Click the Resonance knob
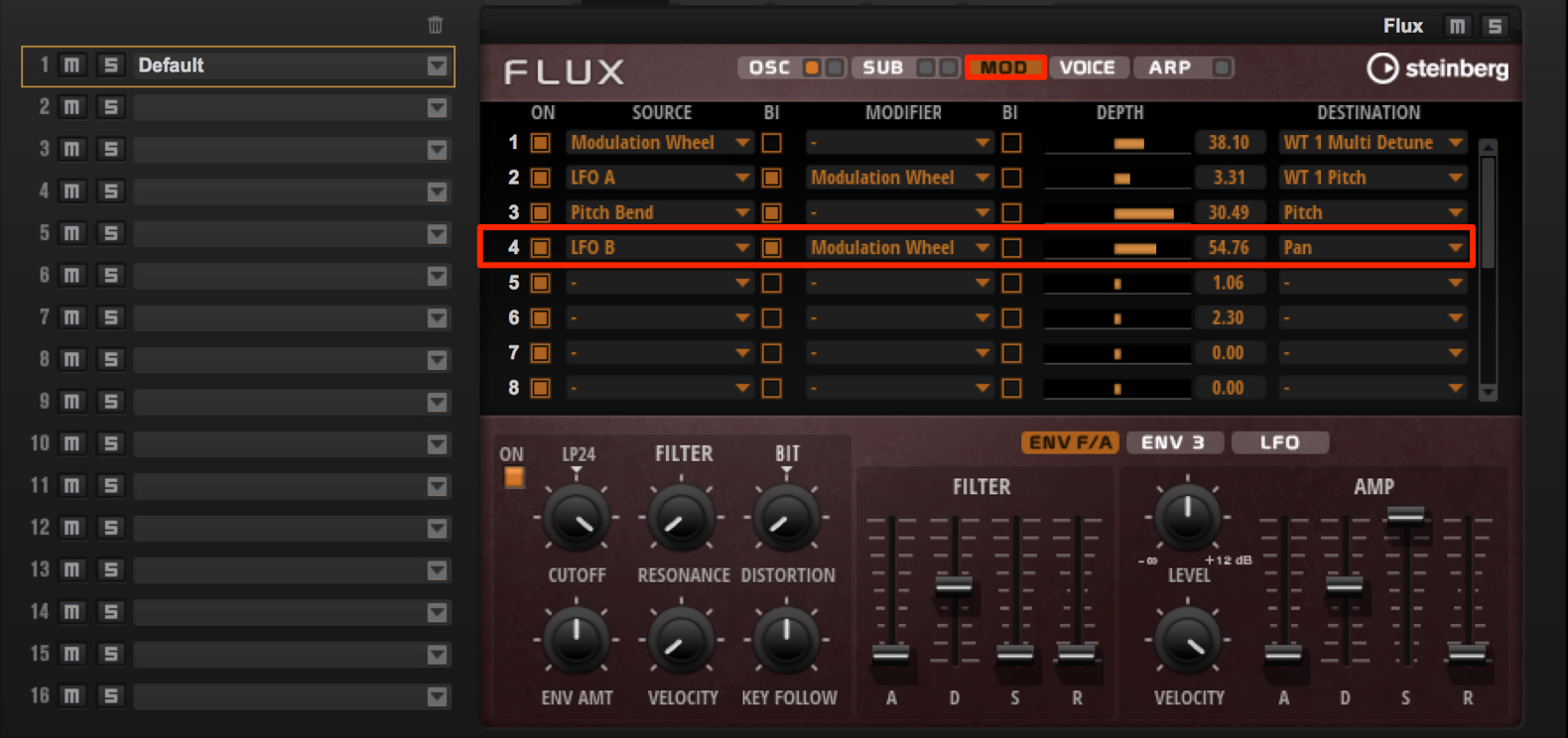 [682, 519]
